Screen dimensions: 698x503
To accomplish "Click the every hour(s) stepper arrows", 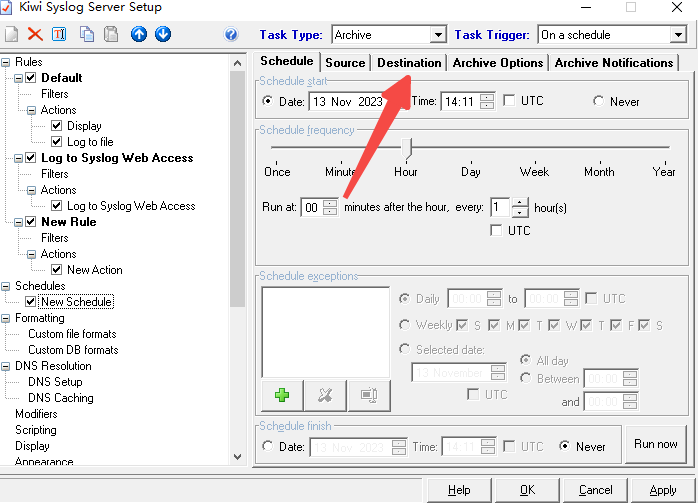I will [x=520, y=207].
